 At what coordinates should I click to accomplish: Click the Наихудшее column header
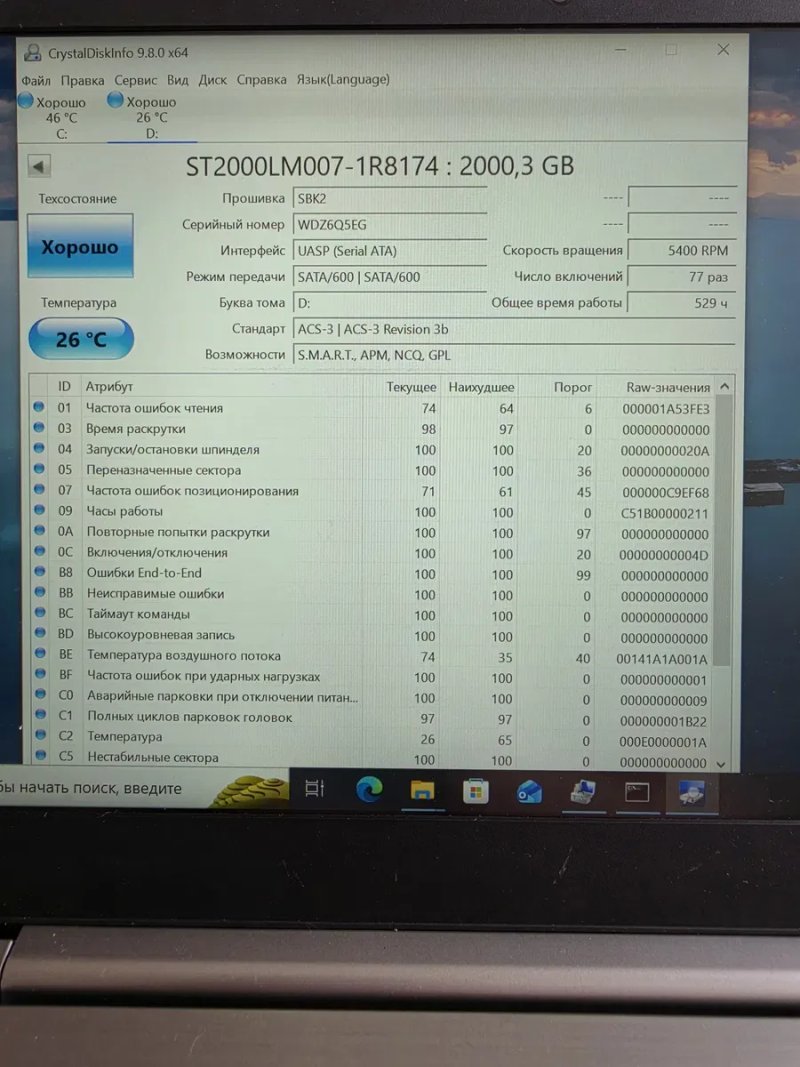pyautogui.click(x=481, y=387)
